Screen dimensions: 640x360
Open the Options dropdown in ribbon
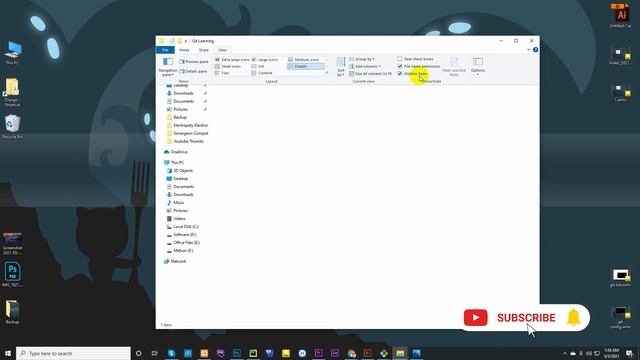(x=478, y=67)
